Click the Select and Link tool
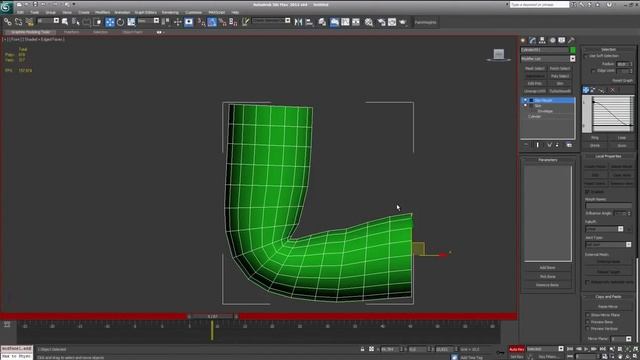This screenshot has width=640, height=360. [8, 22]
